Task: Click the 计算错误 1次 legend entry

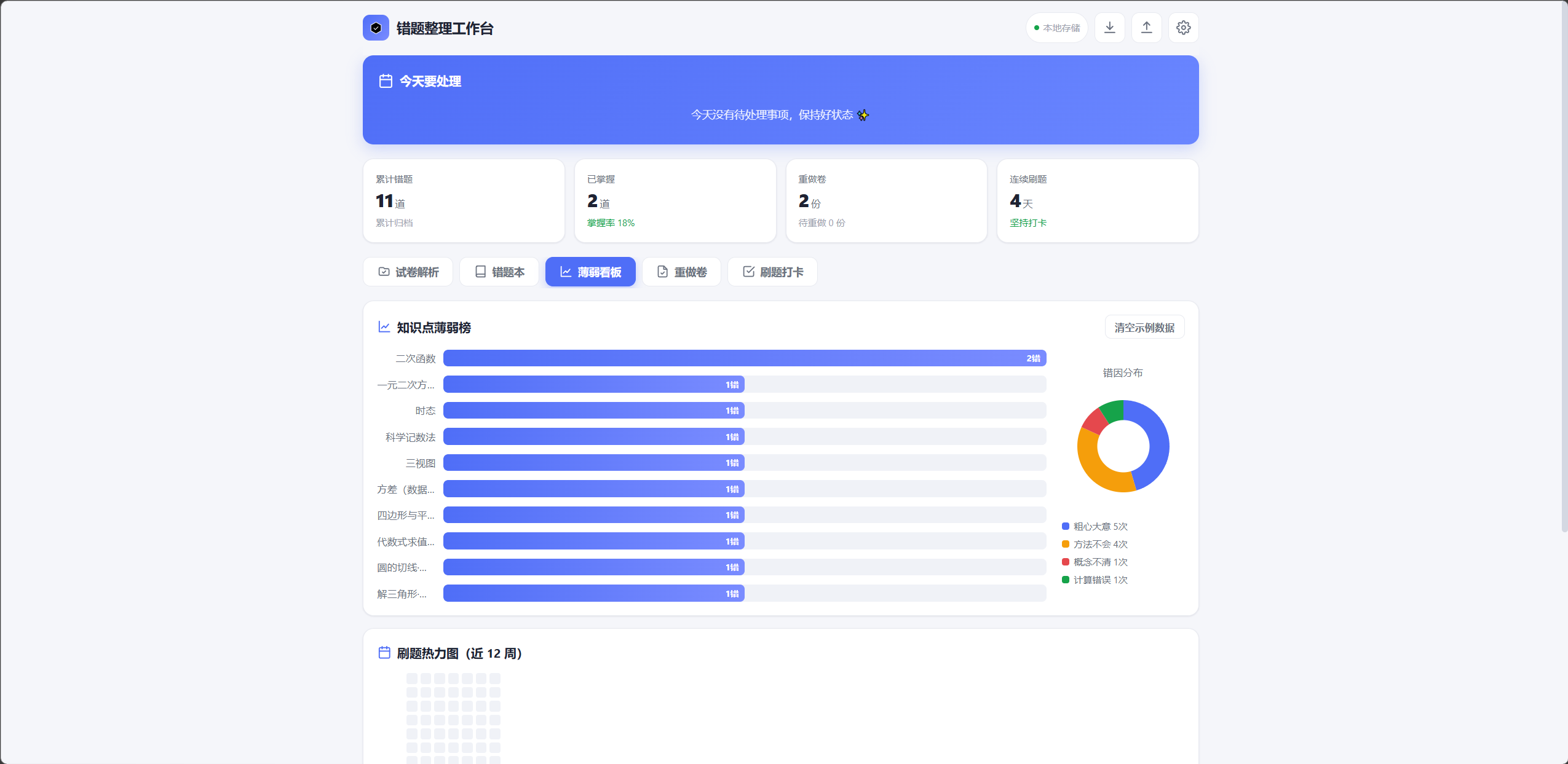Action: tap(1095, 580)
